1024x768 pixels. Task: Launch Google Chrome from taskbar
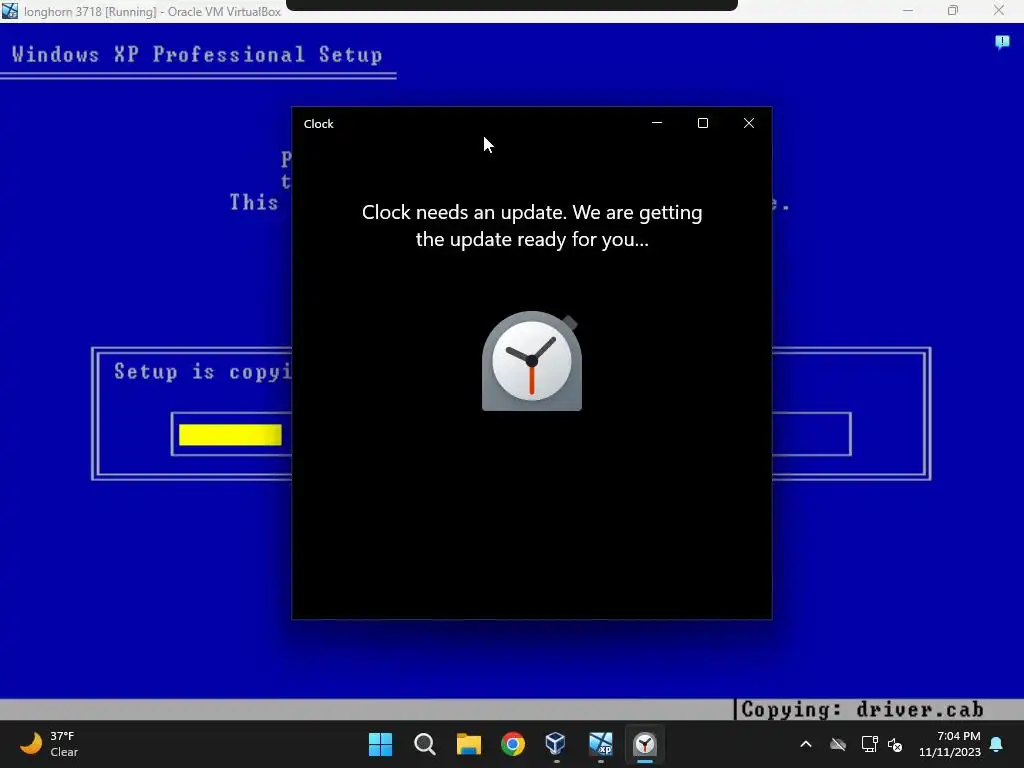(513, 744)
